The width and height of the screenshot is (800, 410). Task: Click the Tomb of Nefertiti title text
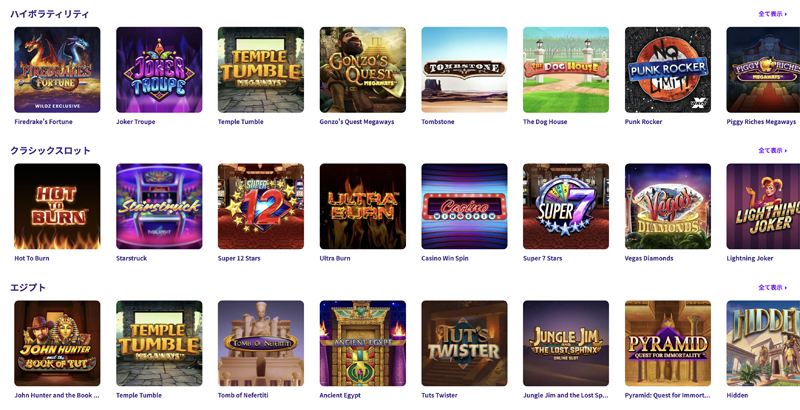pos(243,395)
